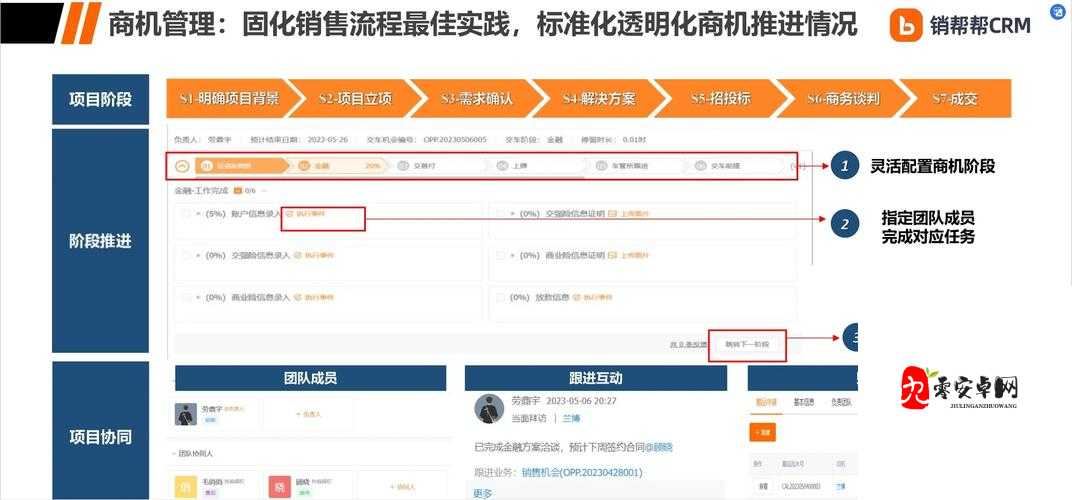Screen dimensions: 1072x500
Task: Click the 销帮帮CRM logo icon
Action: click(x=907, y=26)
